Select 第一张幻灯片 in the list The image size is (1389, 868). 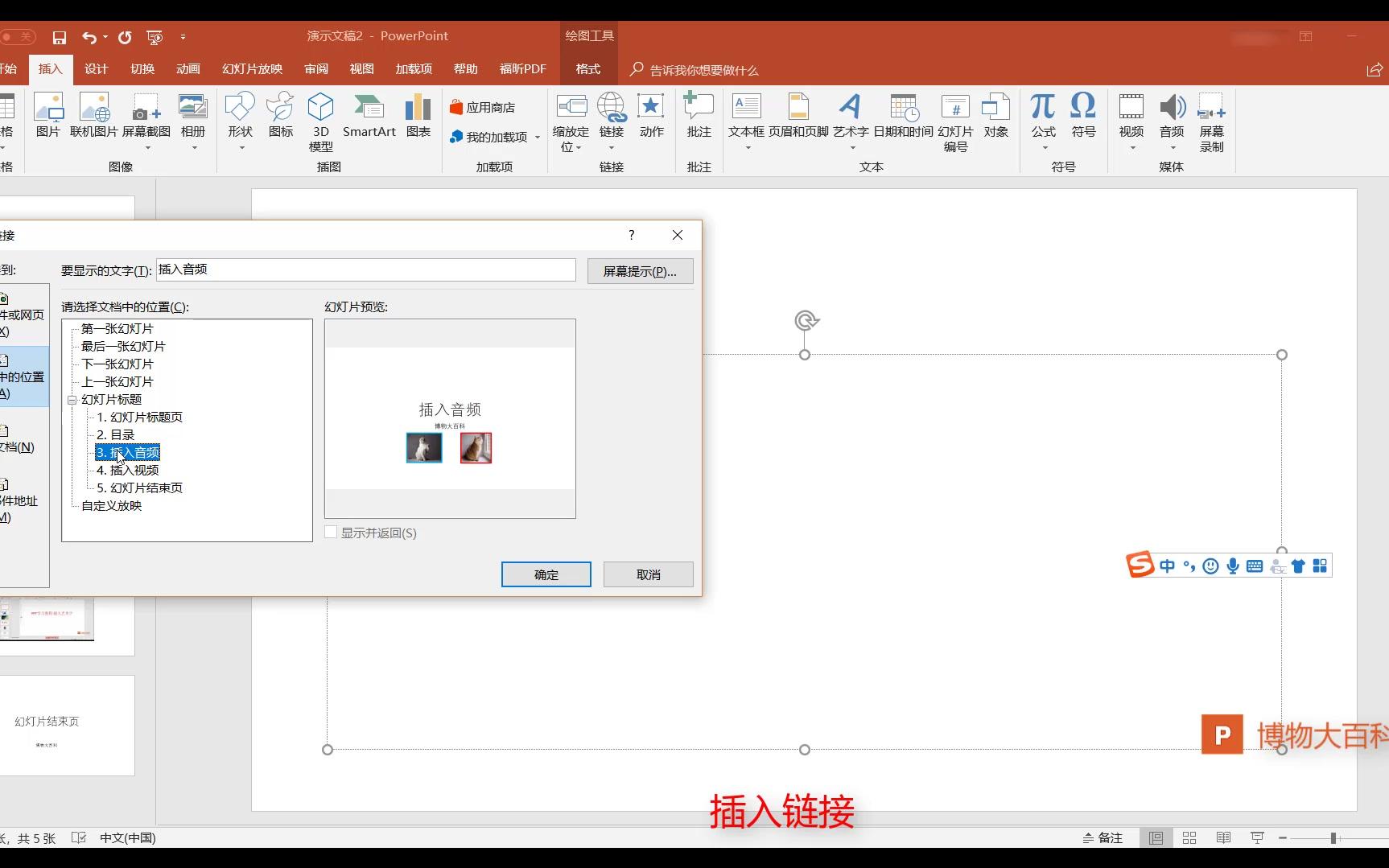point(117,329)
